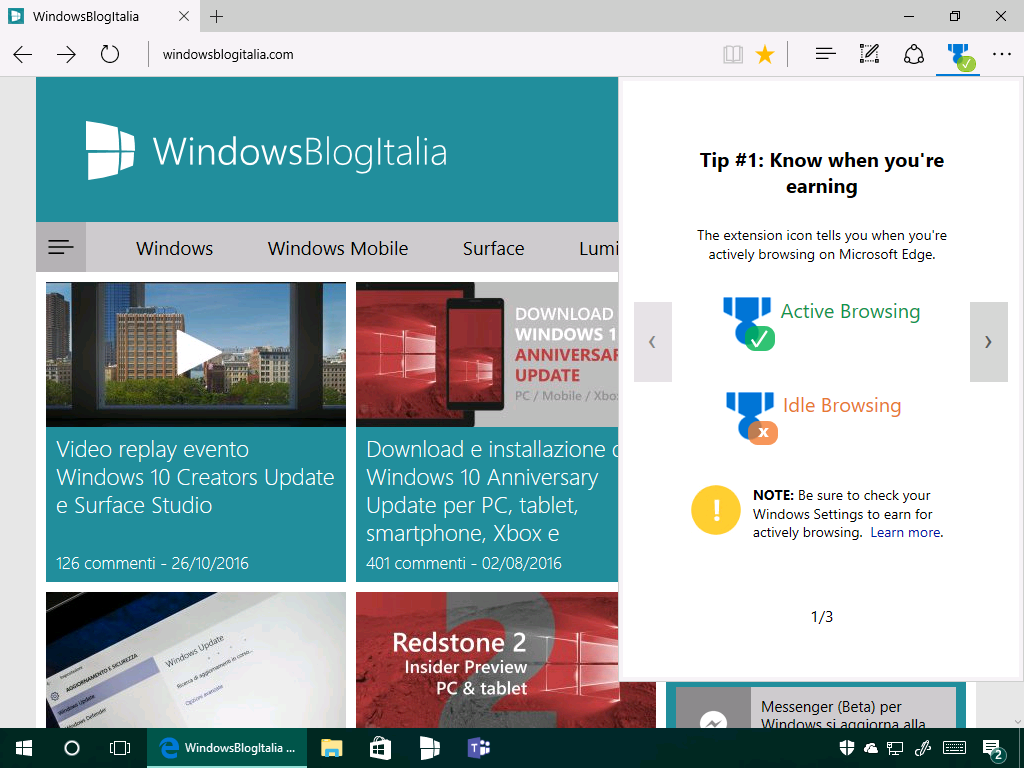Click the Idle Browsing label
Image resolution: width=1024 pixels, height=768 pixels.
pos(842,406)
